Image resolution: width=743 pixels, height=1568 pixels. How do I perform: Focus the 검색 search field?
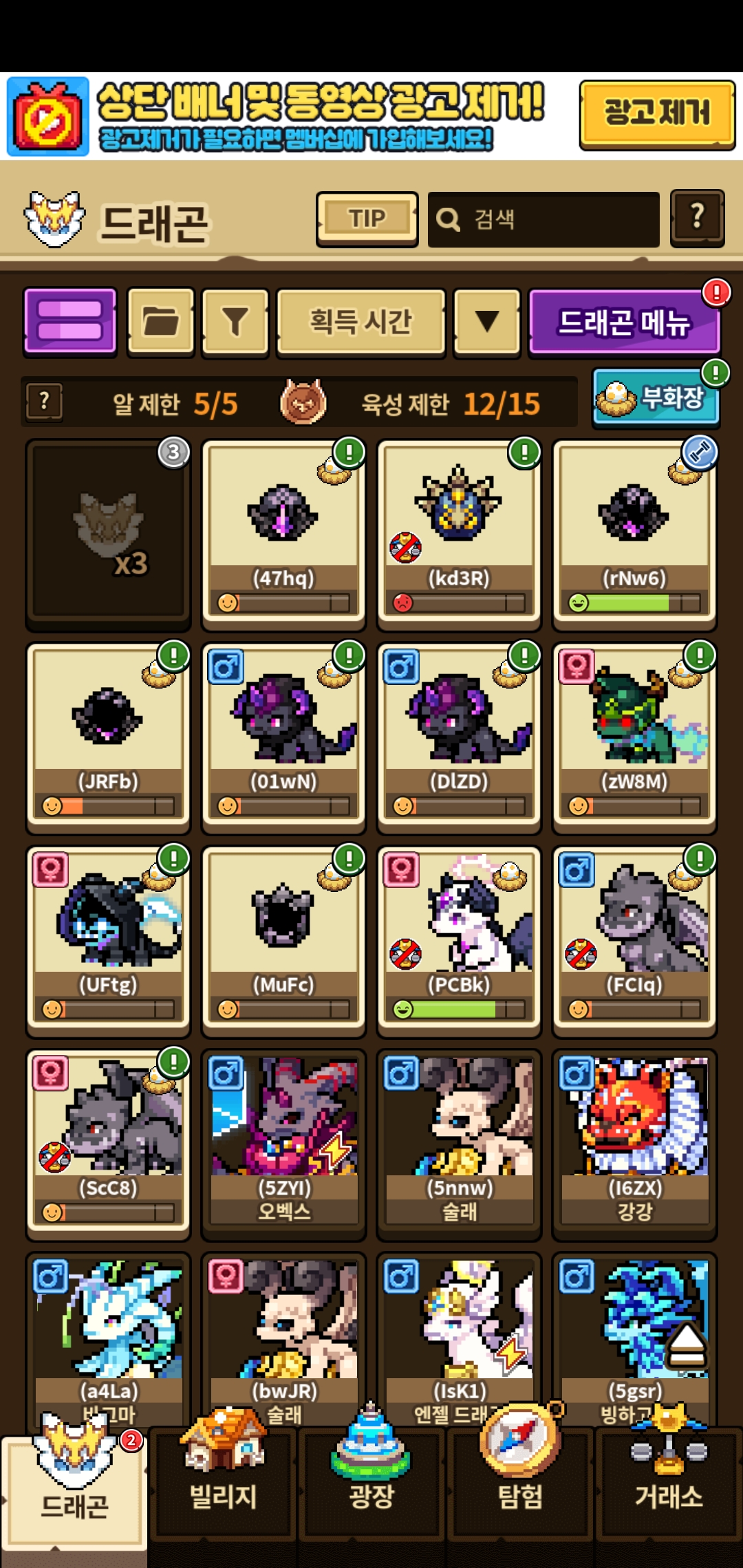coord(543,219)
